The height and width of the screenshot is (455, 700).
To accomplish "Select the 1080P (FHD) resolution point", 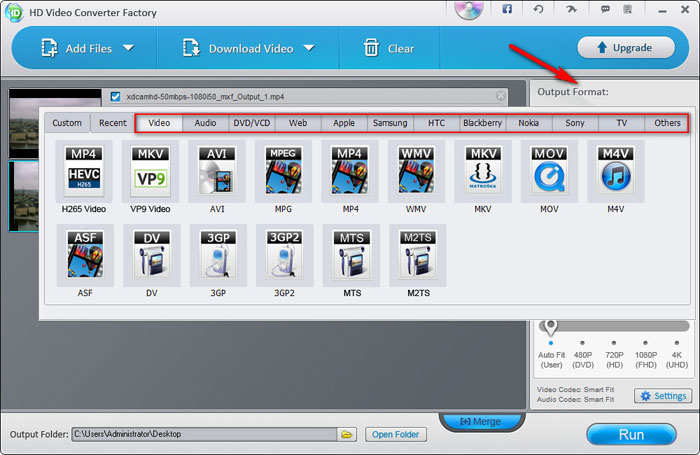I will (645, 343).
